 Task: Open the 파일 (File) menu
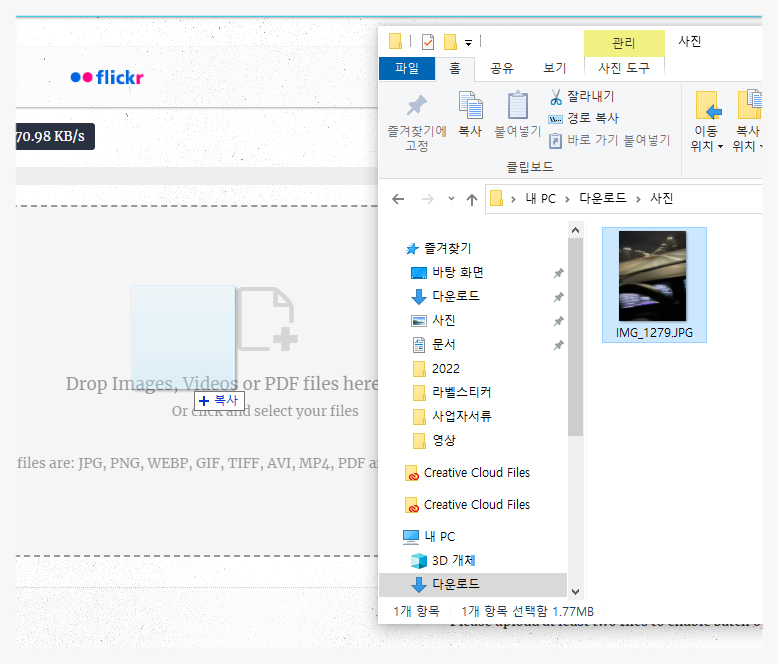coord(407,68)
